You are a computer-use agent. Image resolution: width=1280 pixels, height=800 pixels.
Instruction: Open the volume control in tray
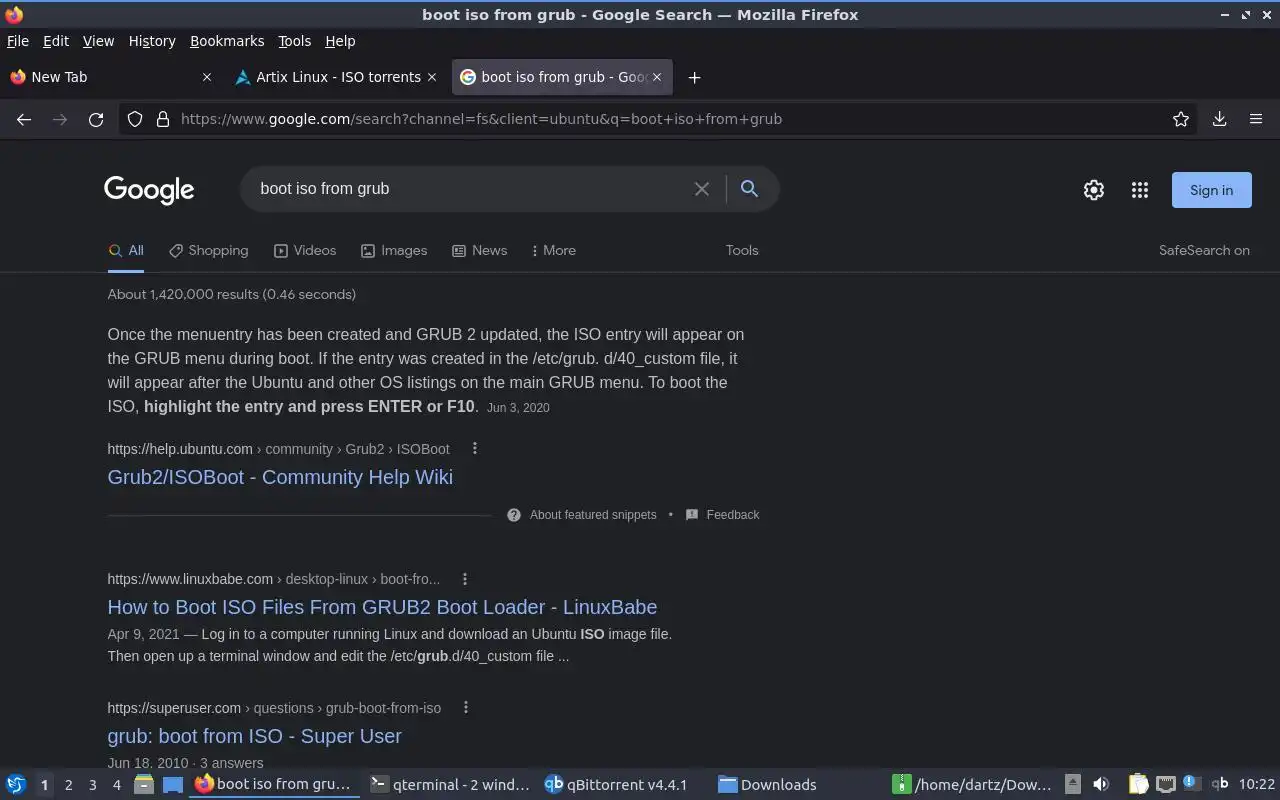click(1101, 785)
